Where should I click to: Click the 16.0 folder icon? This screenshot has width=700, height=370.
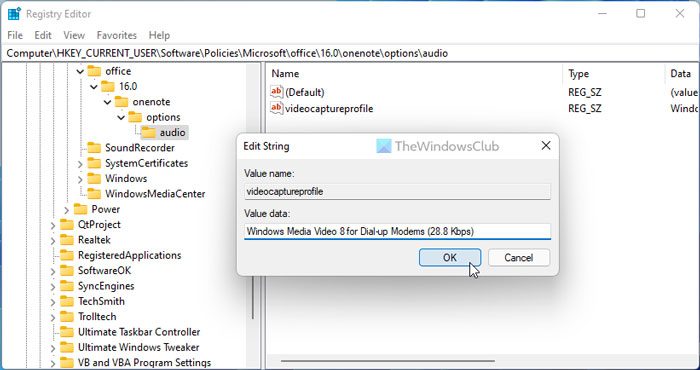108,86
